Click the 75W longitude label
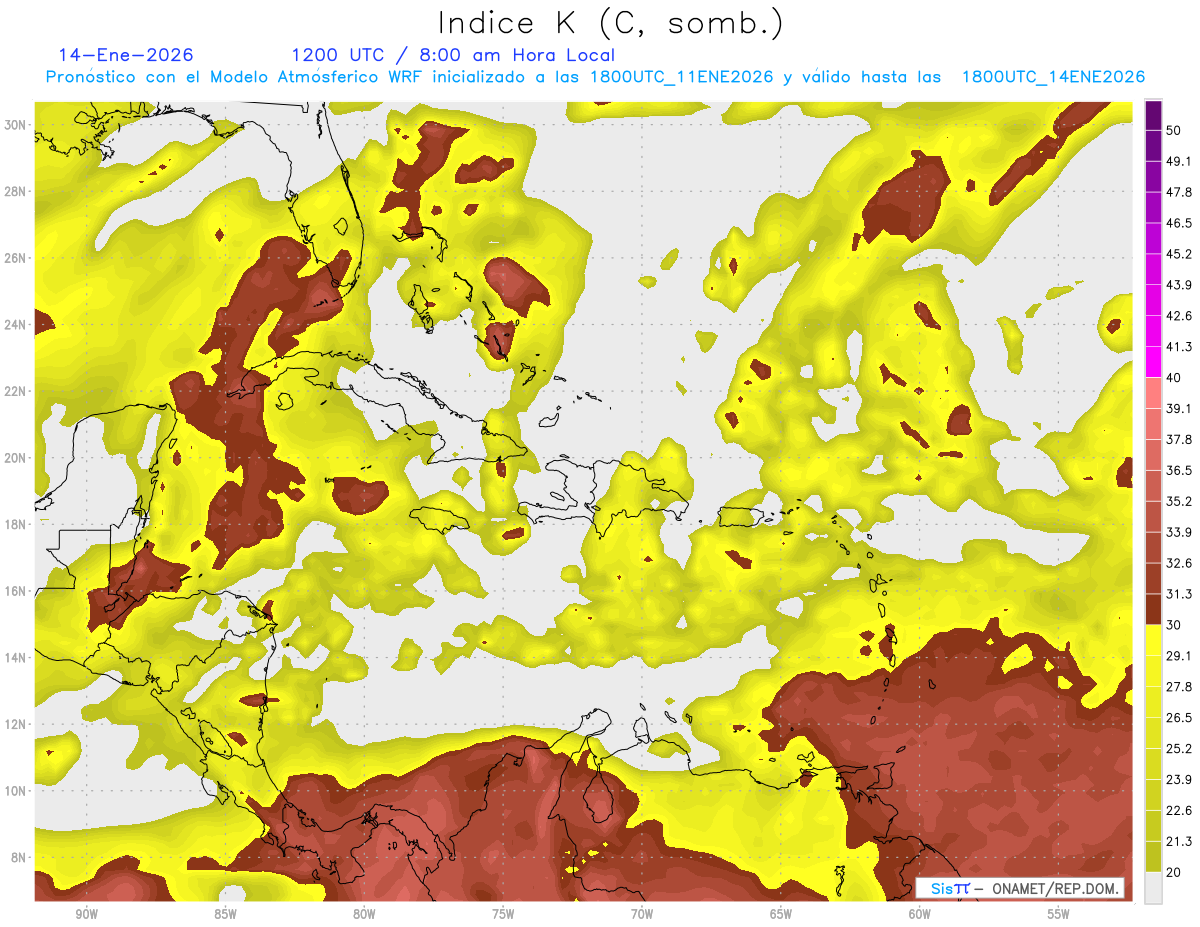 coord(503,914)
